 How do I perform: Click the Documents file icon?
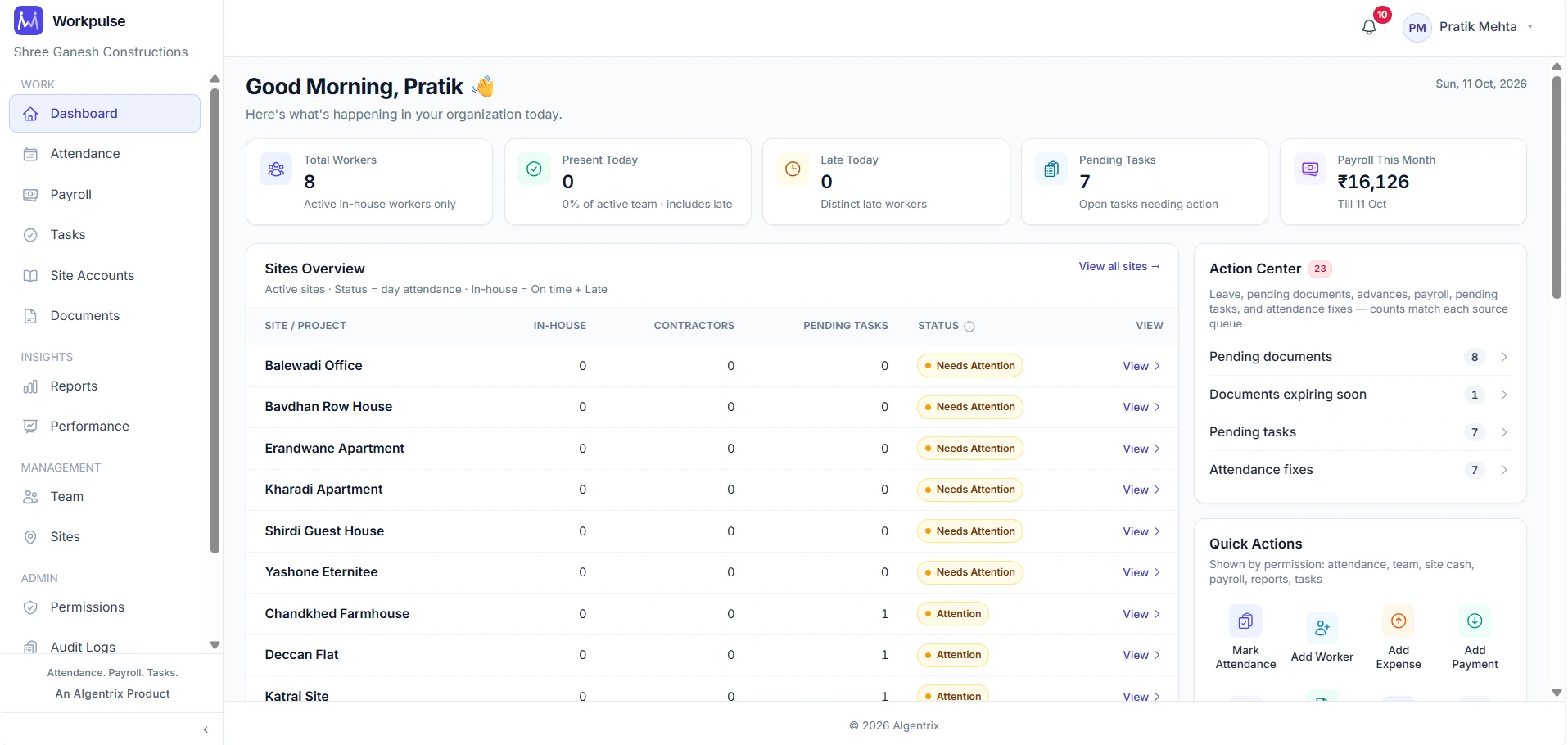(x=30, y=316)
